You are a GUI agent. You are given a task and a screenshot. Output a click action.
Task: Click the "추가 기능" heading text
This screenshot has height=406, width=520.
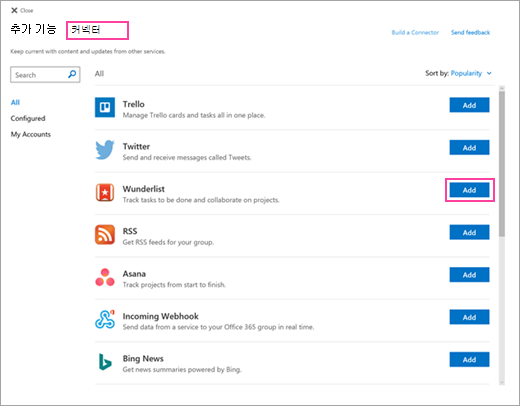coord(33,29)
